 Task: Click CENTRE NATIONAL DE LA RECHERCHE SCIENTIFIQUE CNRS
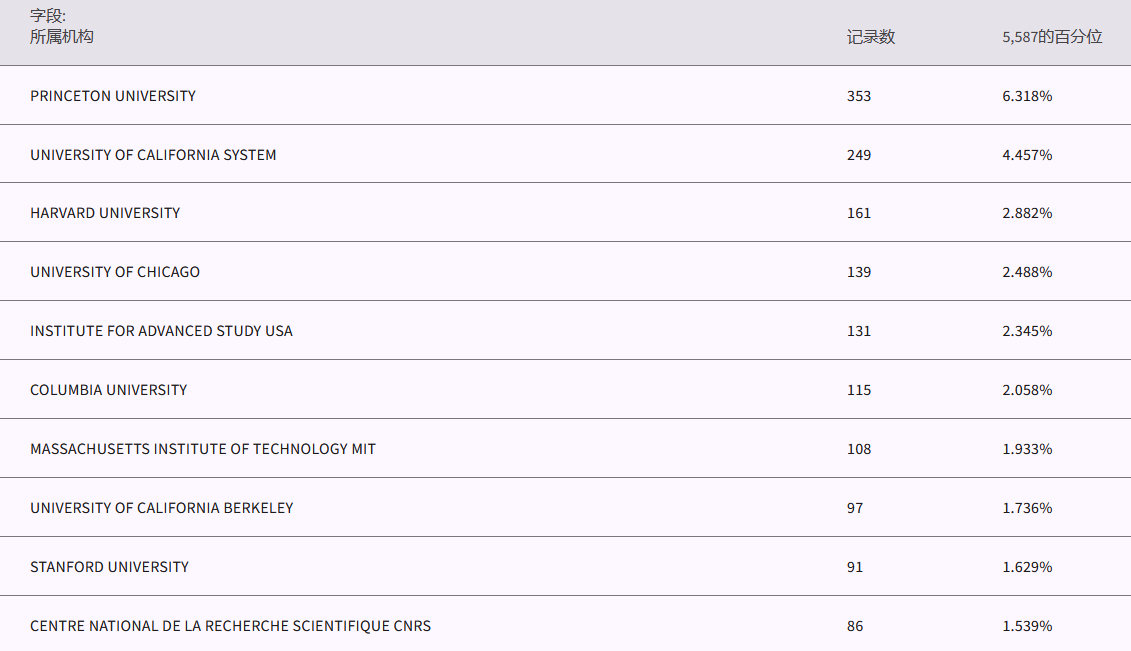[230, 626]
